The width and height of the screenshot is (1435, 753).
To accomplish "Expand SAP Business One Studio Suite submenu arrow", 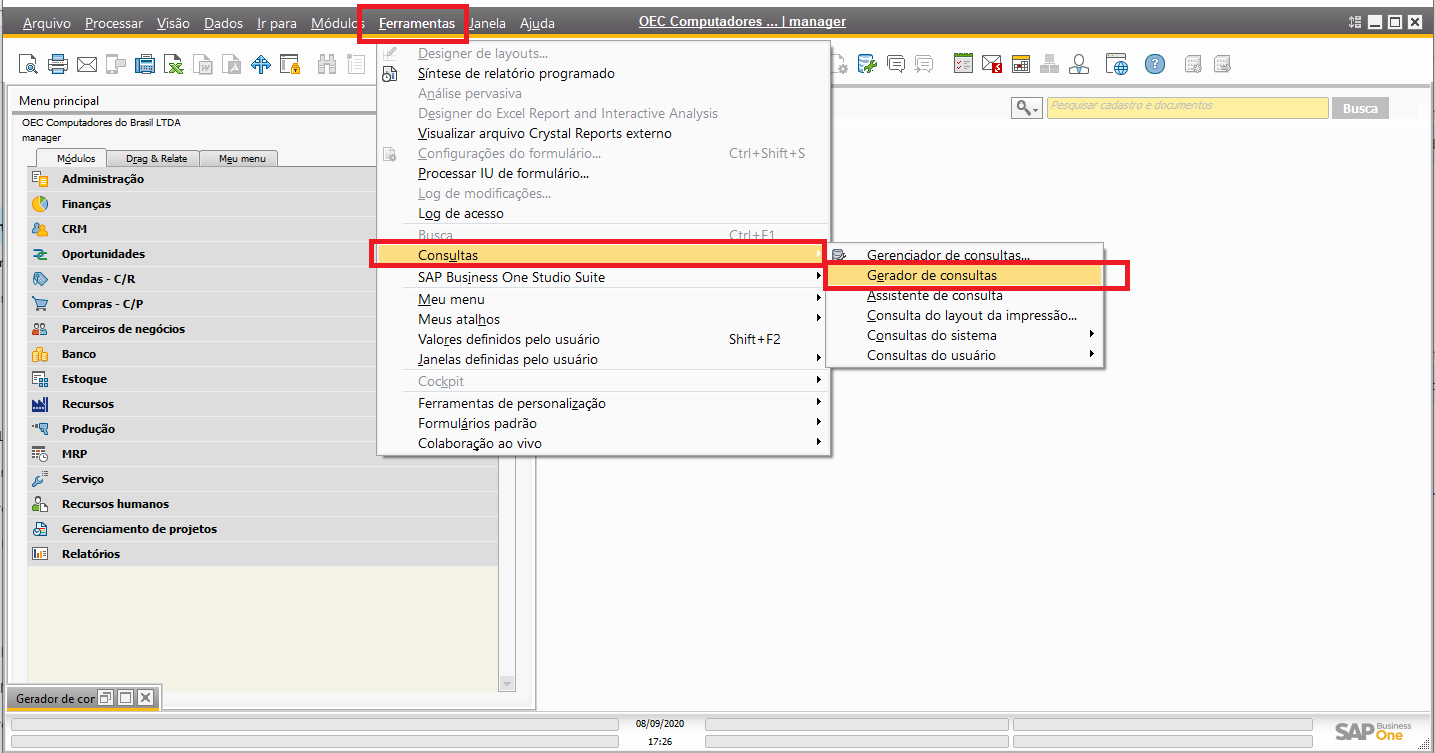I will [x=818, y=277].
